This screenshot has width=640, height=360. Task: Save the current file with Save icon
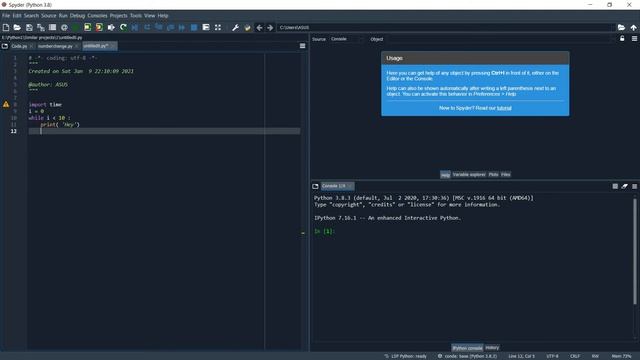[29, 27]
